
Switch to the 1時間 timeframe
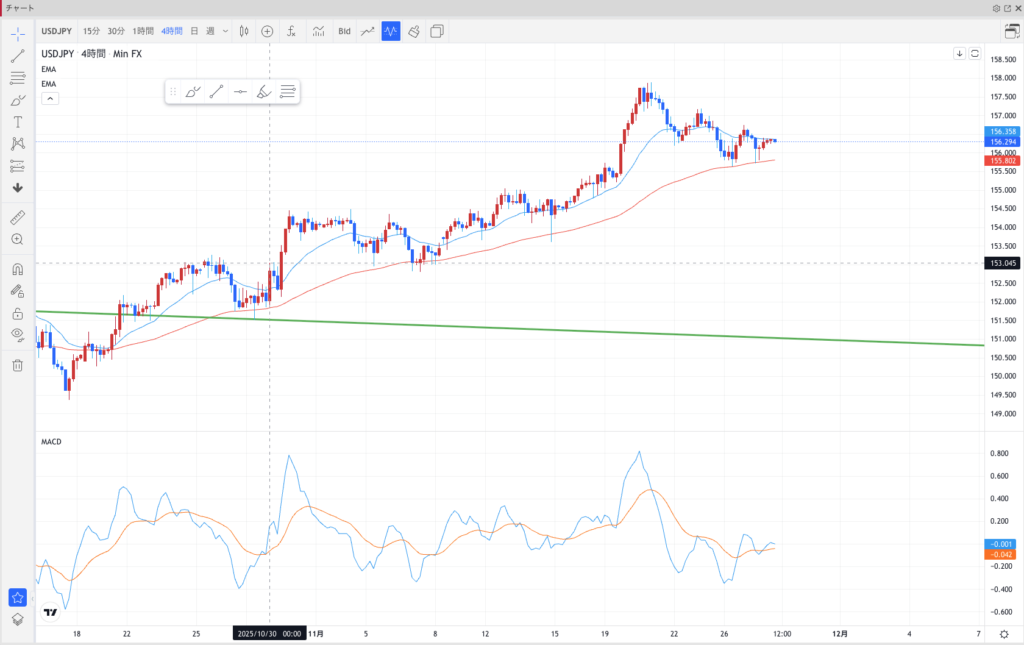tap(143, 31)
